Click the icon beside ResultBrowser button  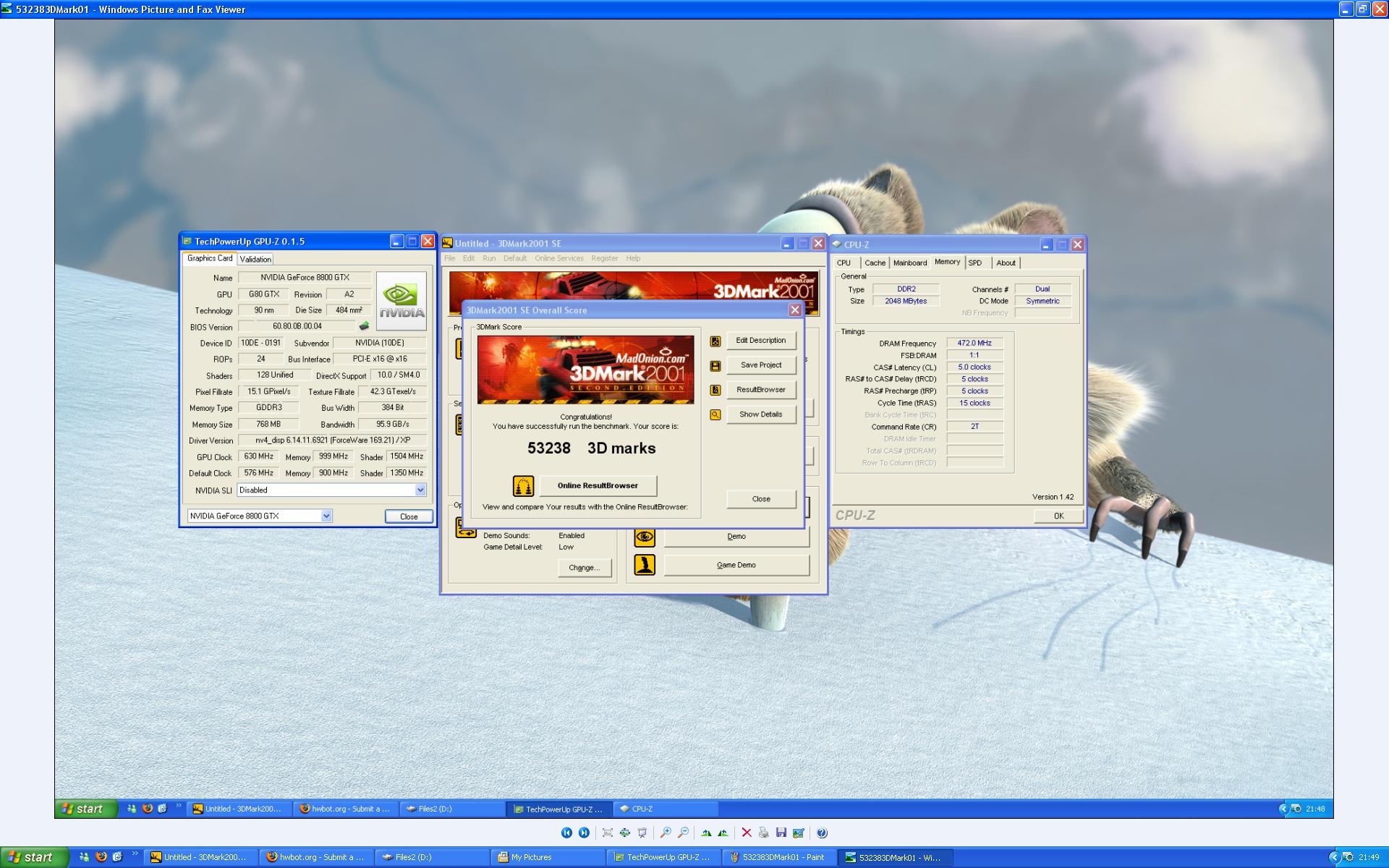(x=715, y=390)
